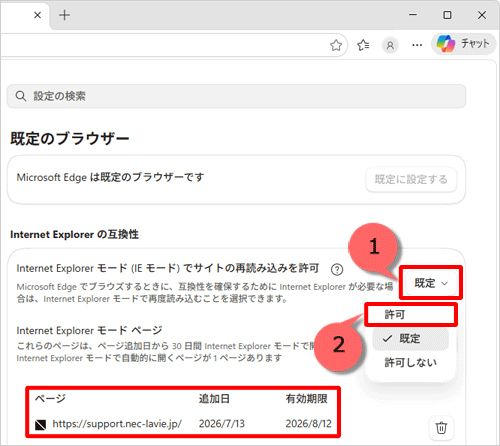Click the favorites star in address bar

[336, 45]
